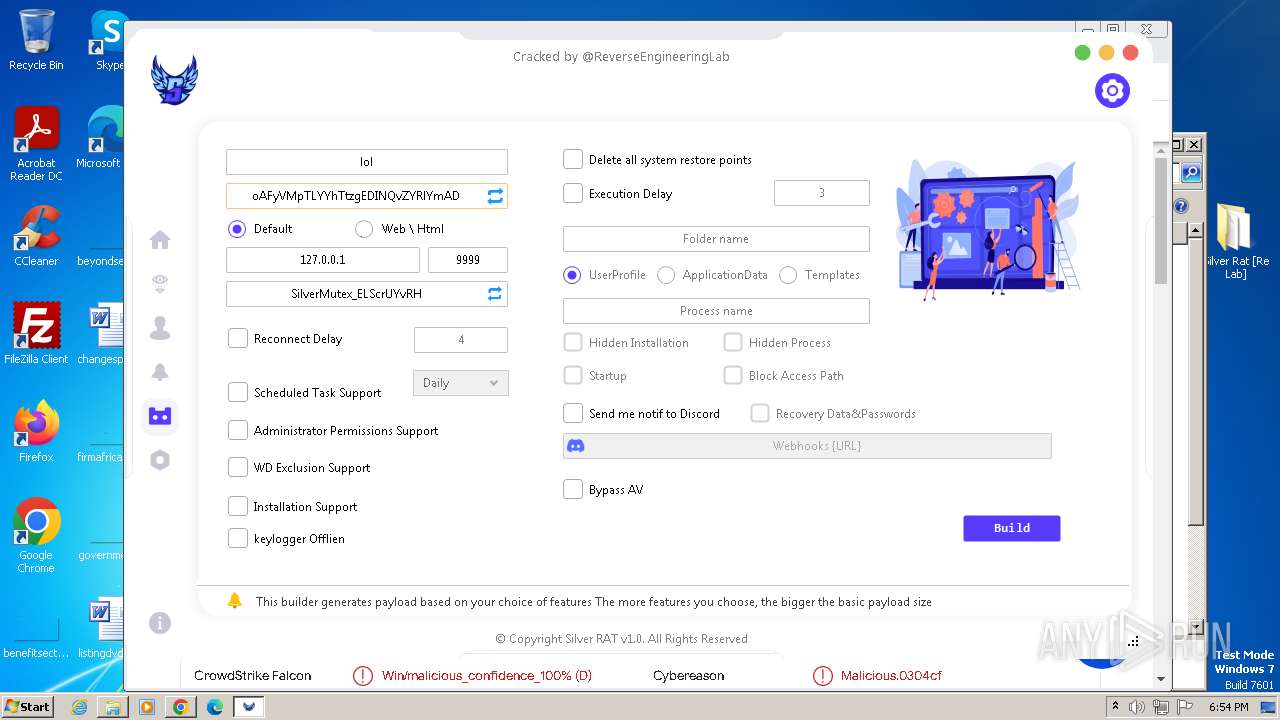The image size is (1280, 720).
Task: Open Acrobat Reader DC desktop icon
Action: [36, 144]
